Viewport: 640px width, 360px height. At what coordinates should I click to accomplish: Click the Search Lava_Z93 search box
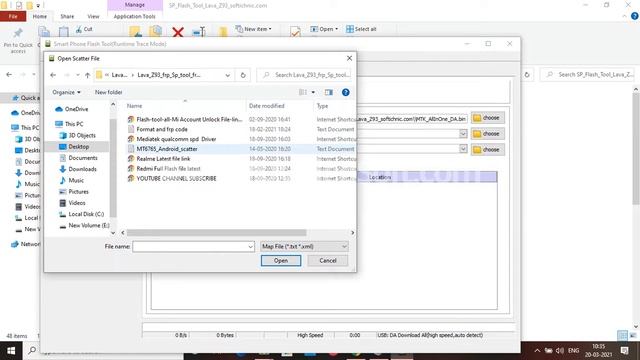tap(304, 75)
